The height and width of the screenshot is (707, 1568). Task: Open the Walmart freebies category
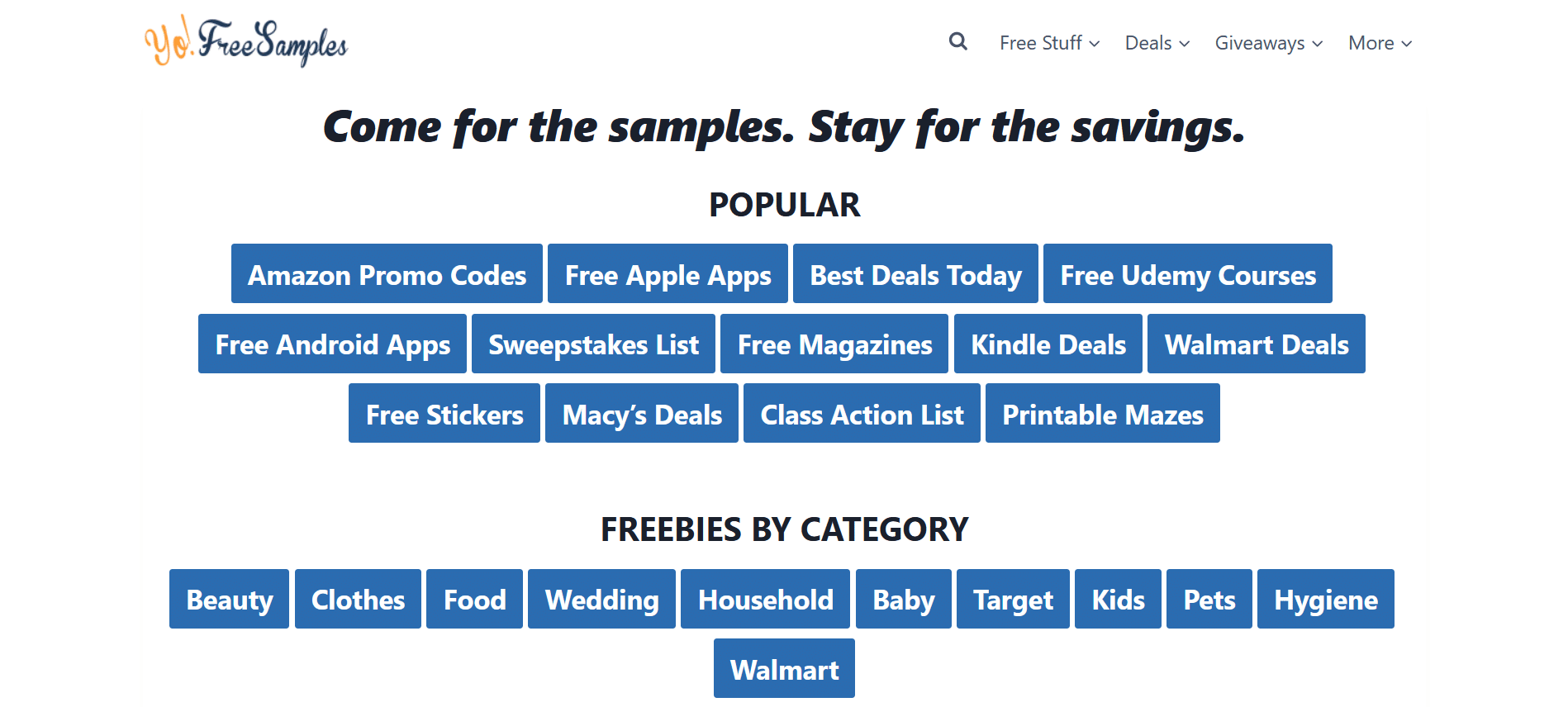[784, 668]
